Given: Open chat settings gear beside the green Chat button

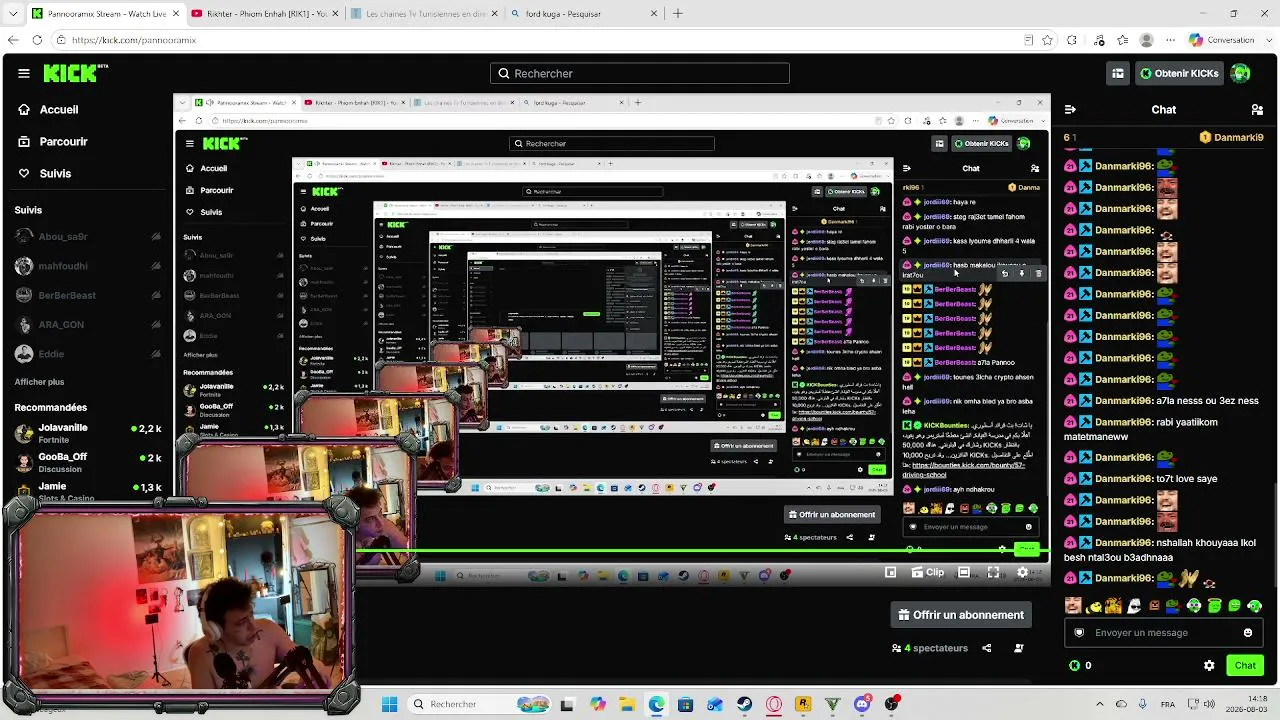Looking at the screenshot, I should point(1209,665).
